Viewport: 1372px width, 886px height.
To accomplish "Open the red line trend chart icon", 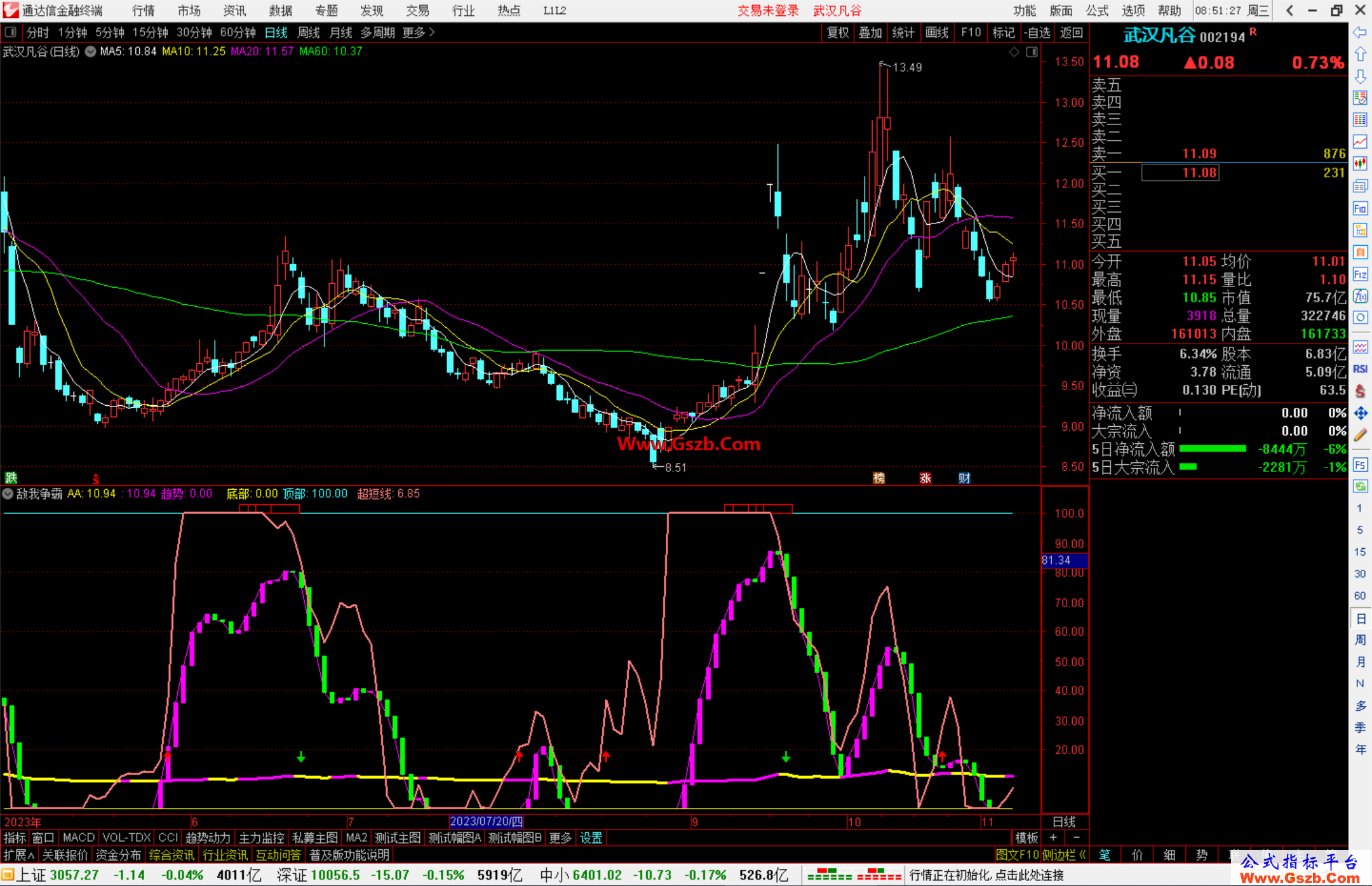I will pos(1360,142).
